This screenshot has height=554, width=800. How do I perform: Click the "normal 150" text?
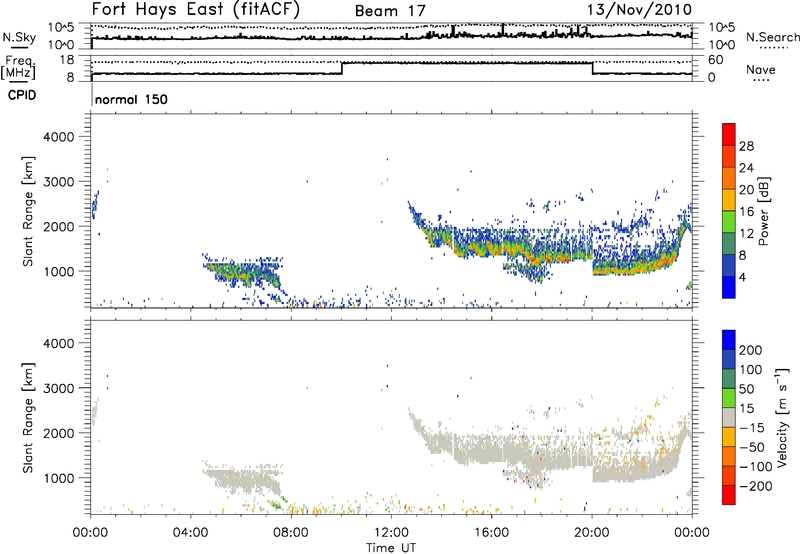tap(131, 99)
